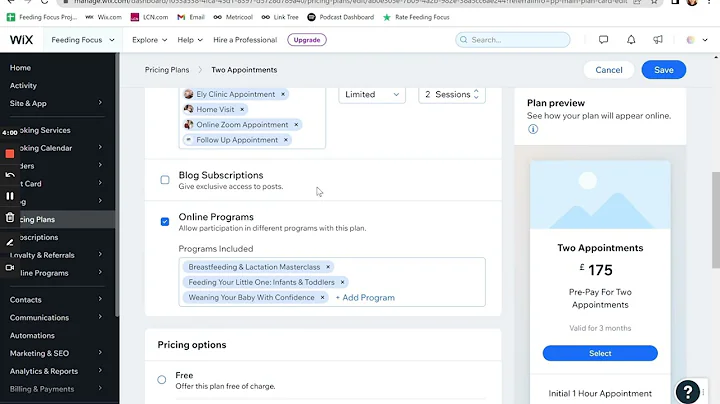
Task: Open the Explore dropdown menu
Action: [x=150, y=40]
